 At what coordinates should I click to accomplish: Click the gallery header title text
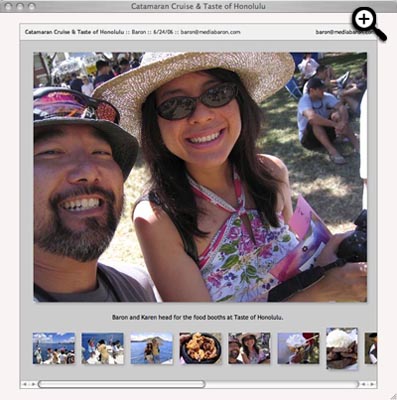point(132,32)
